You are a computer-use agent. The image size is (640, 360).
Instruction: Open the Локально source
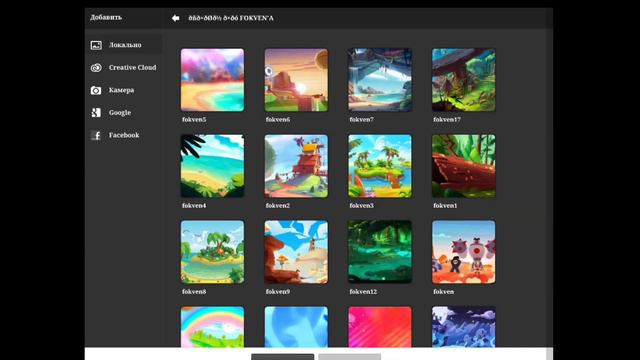click(x=124, y=45)
